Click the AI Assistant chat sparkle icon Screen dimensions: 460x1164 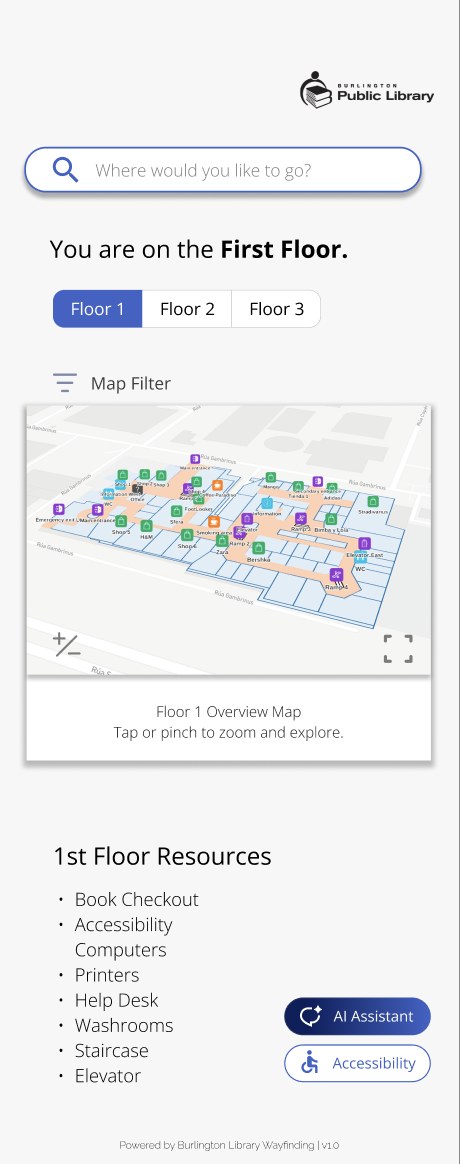310,1016
